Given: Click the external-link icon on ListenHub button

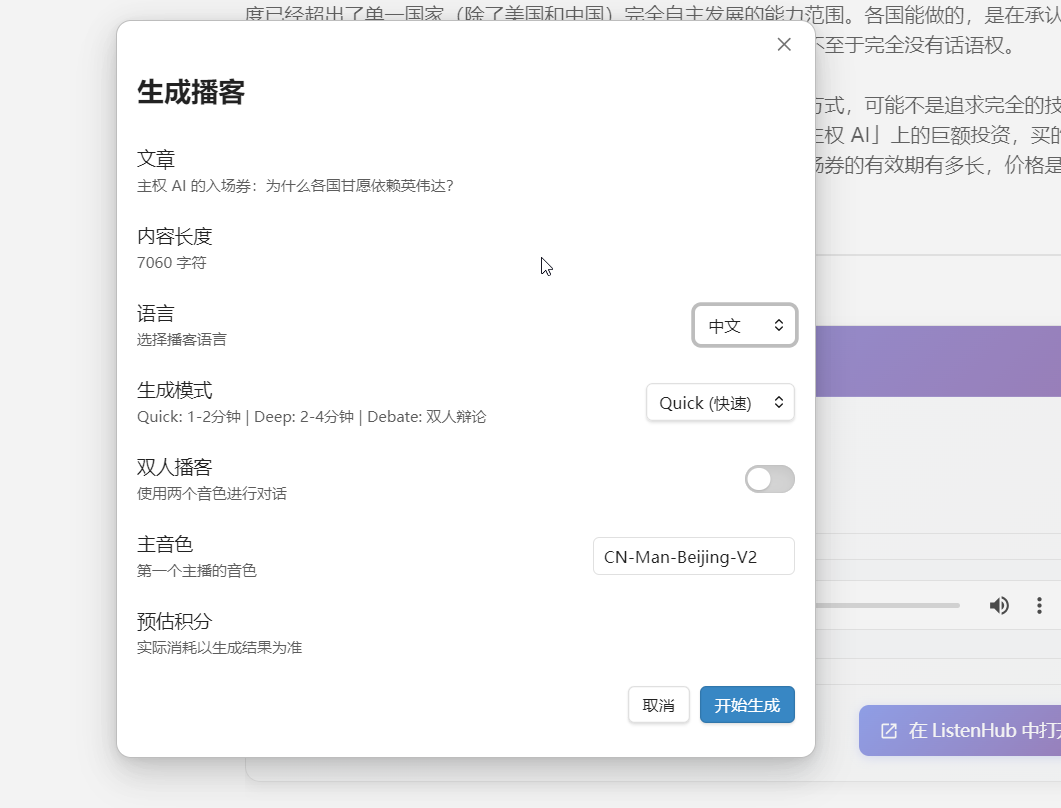Looking at the screenshot, I should click(x=888, y=731).
